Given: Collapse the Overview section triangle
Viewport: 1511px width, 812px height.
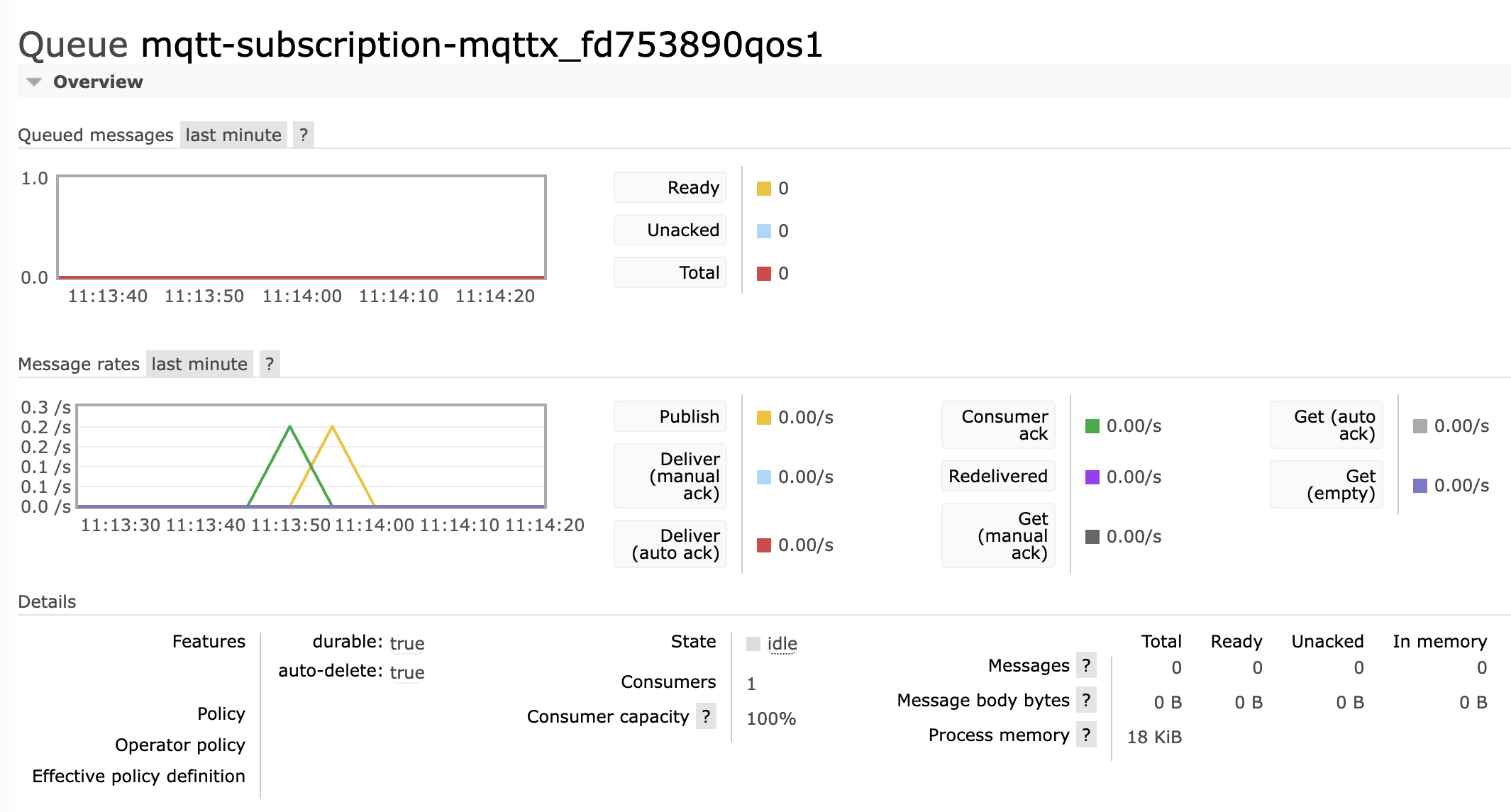Looking at the screenshot, I should 33,82.
